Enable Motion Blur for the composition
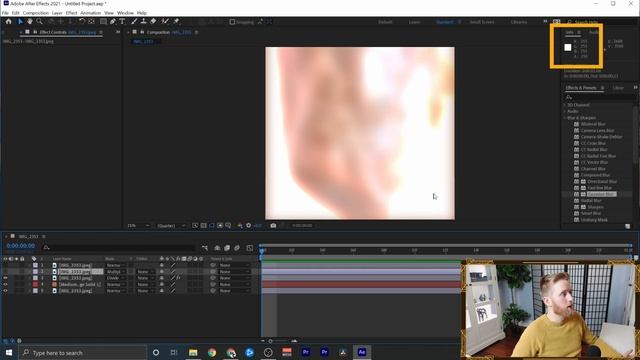Screen dimensions: 640x360 click(237, 248)
